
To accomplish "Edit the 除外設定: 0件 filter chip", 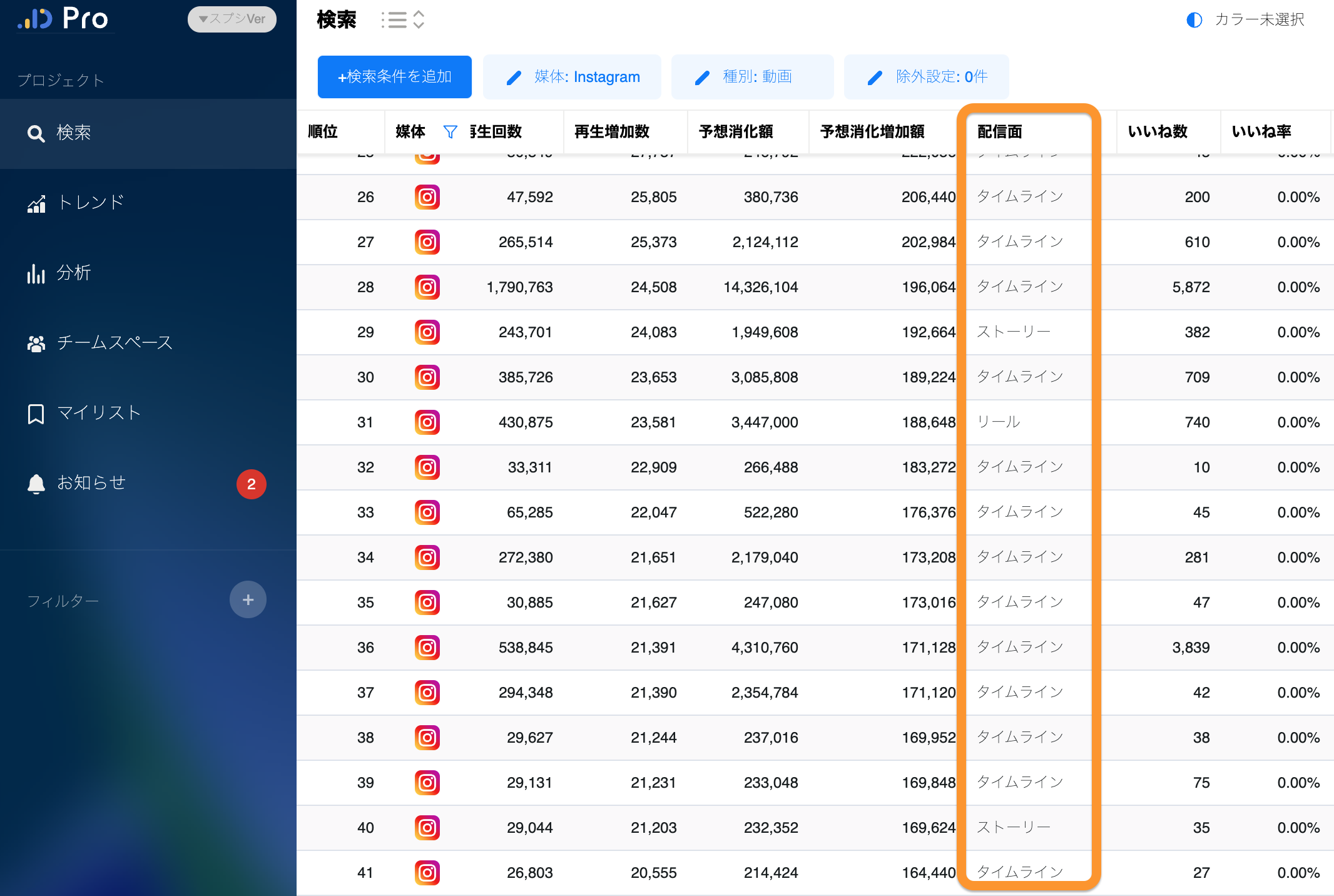I will pos(925,77).
